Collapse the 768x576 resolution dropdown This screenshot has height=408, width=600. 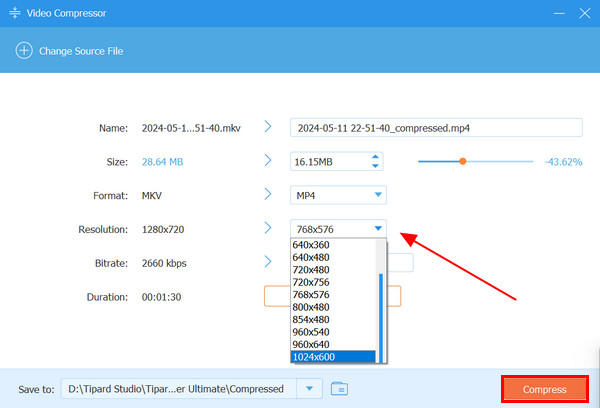[377, 229]
